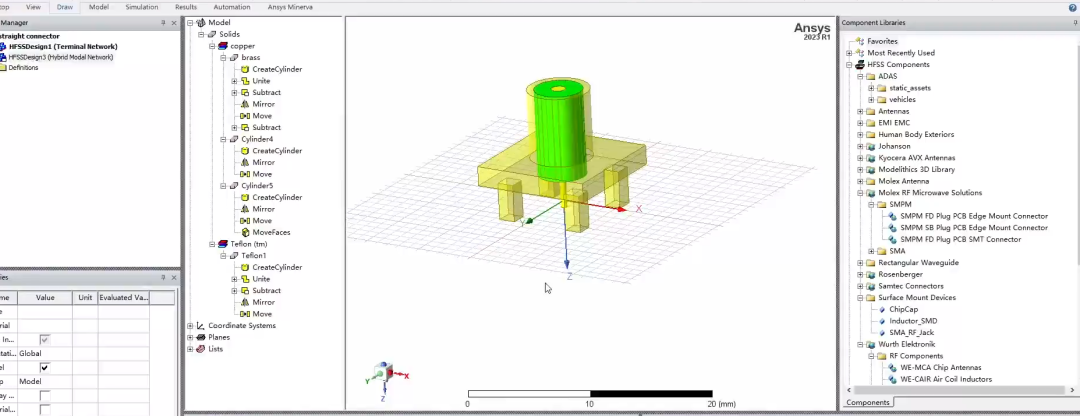Select the Inductor_SMD component

913,321
